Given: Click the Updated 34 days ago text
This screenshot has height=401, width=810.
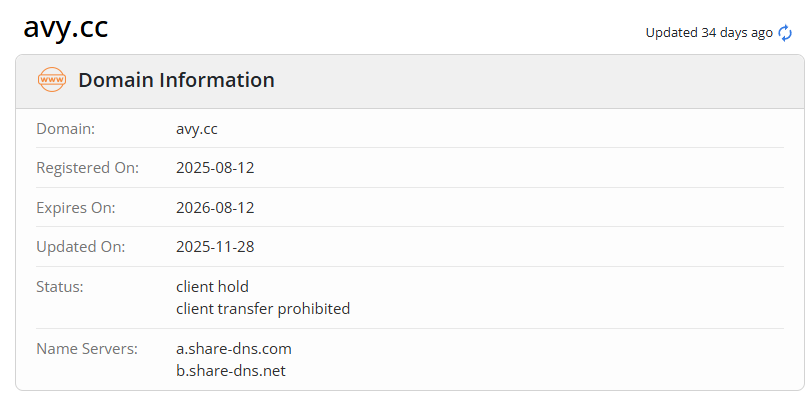Looking at the screenshot, I should pyautogui.click(x=708, y=33).
